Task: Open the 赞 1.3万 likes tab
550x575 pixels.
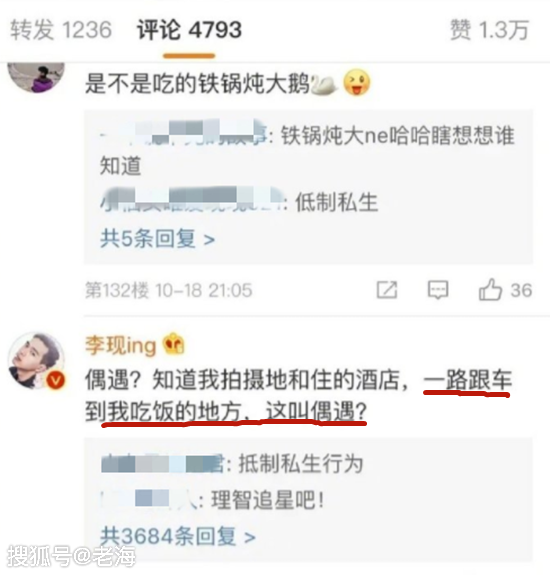Action: pos(490,30)
